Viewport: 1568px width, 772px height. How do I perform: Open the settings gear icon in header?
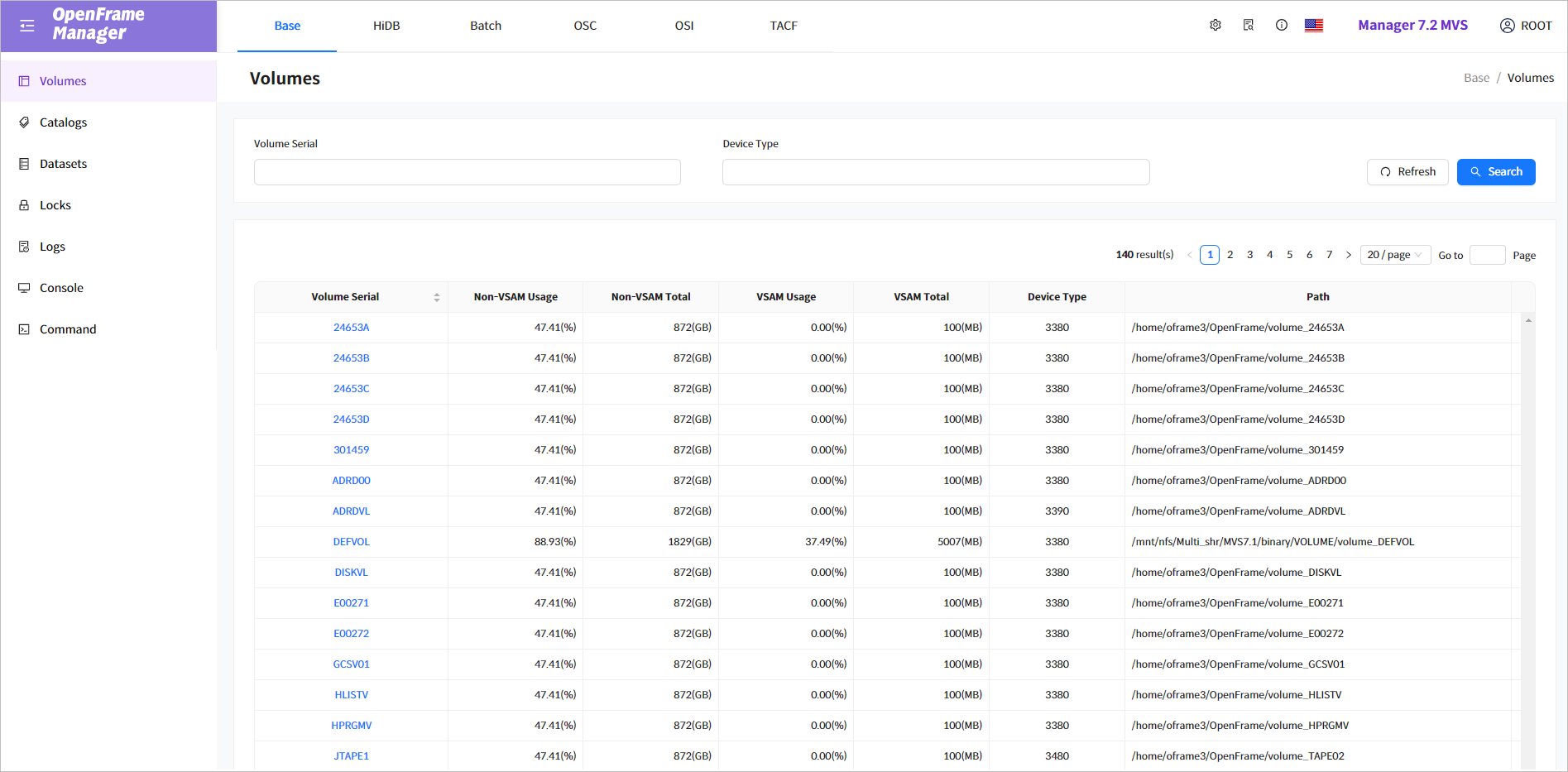pyautogui.click(x=1216, y=26)
